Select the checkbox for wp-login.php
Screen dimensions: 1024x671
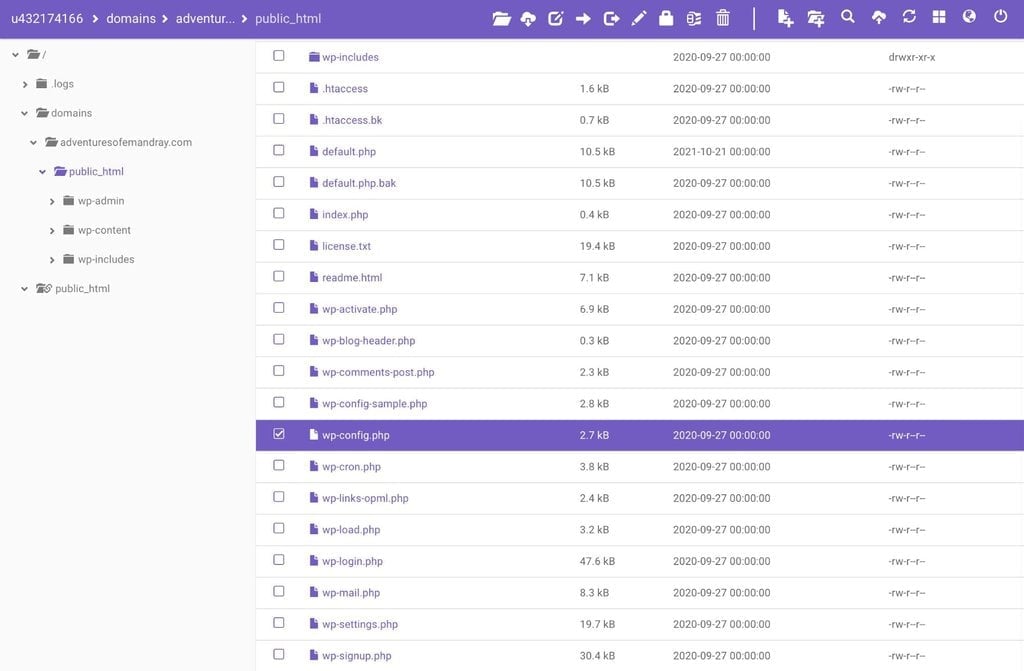coord(278,560)
